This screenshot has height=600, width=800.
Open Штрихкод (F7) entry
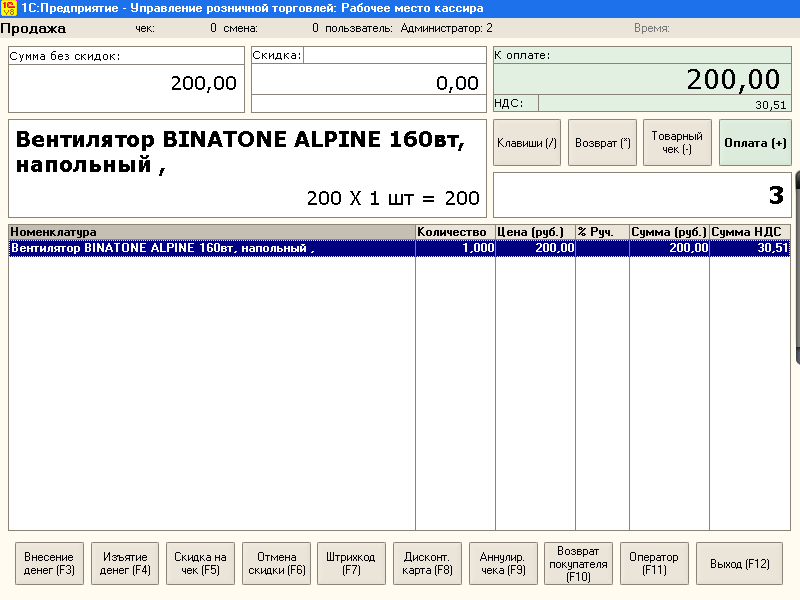pos(351,563)
